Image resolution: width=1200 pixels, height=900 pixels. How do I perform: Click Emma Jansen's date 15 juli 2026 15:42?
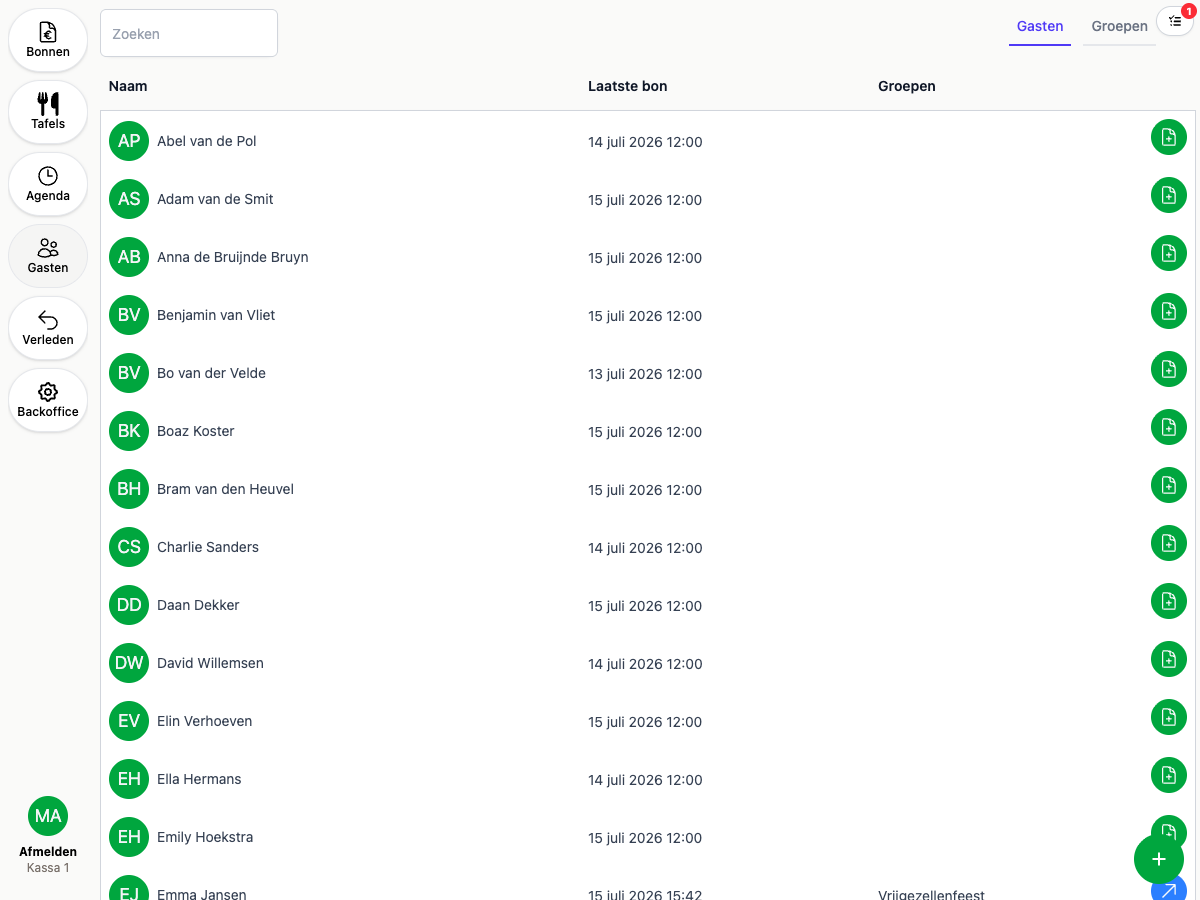(645, 894)
